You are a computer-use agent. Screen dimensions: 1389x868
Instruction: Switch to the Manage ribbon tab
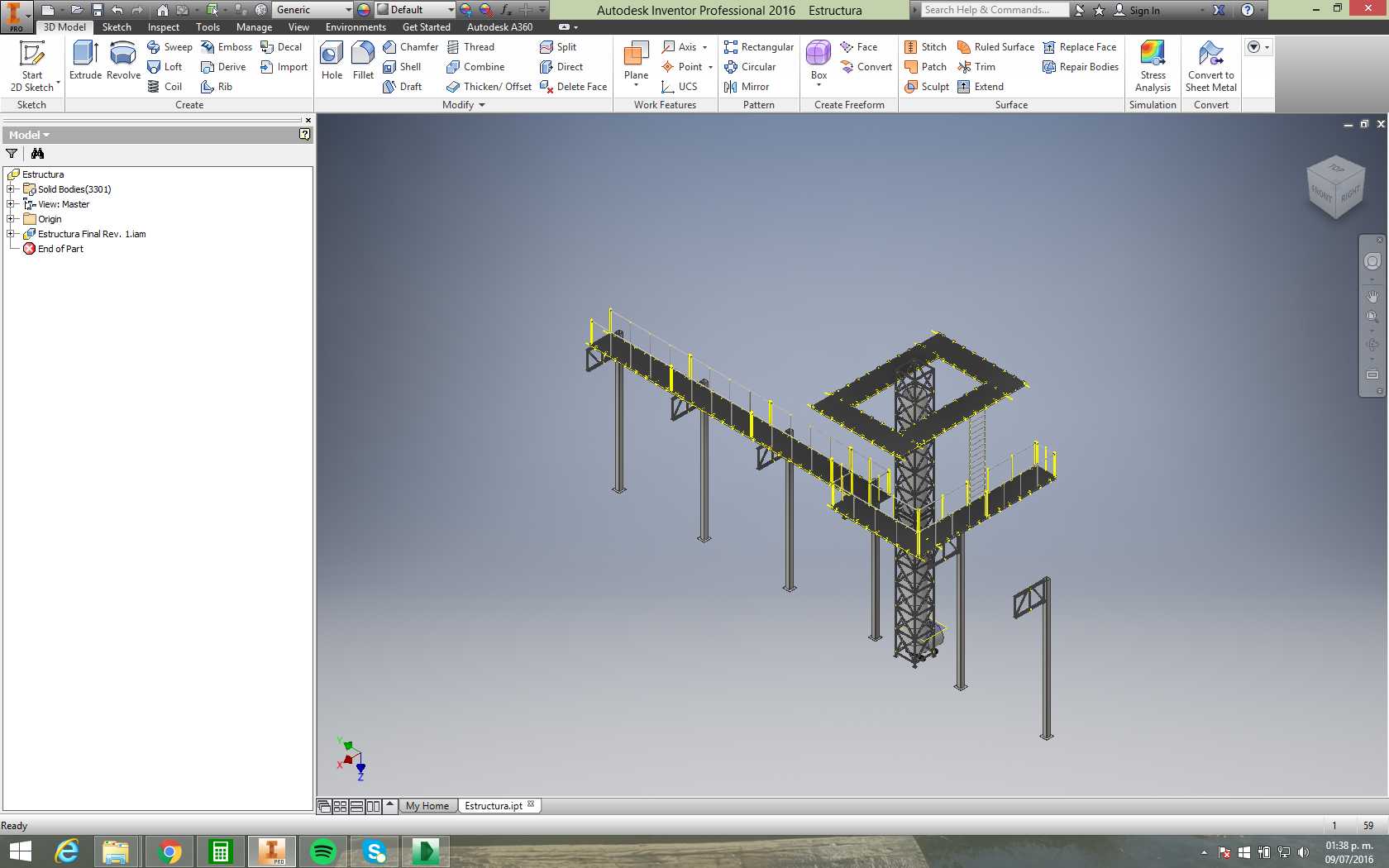click(x=254, y=27)
